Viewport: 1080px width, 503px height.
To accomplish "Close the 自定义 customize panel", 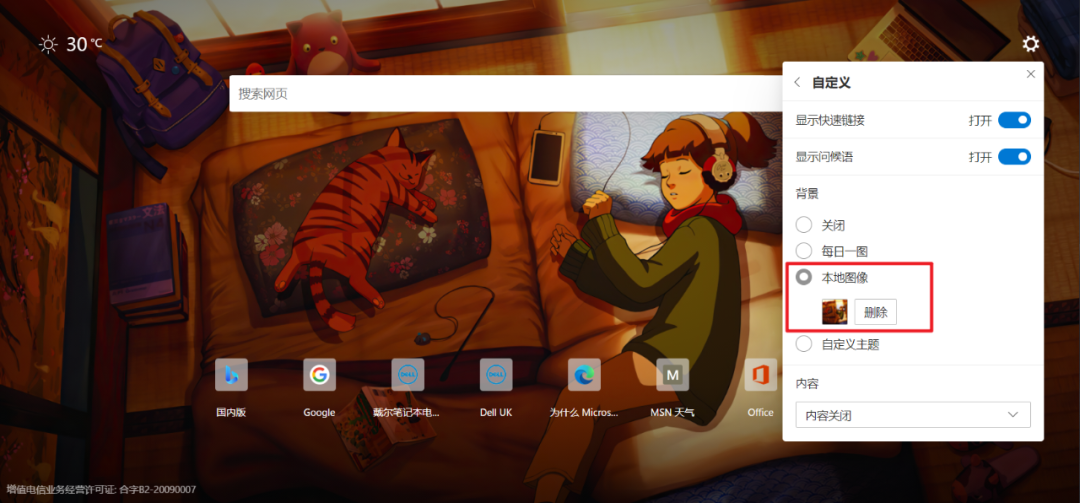I will [x=1030, y=74].
